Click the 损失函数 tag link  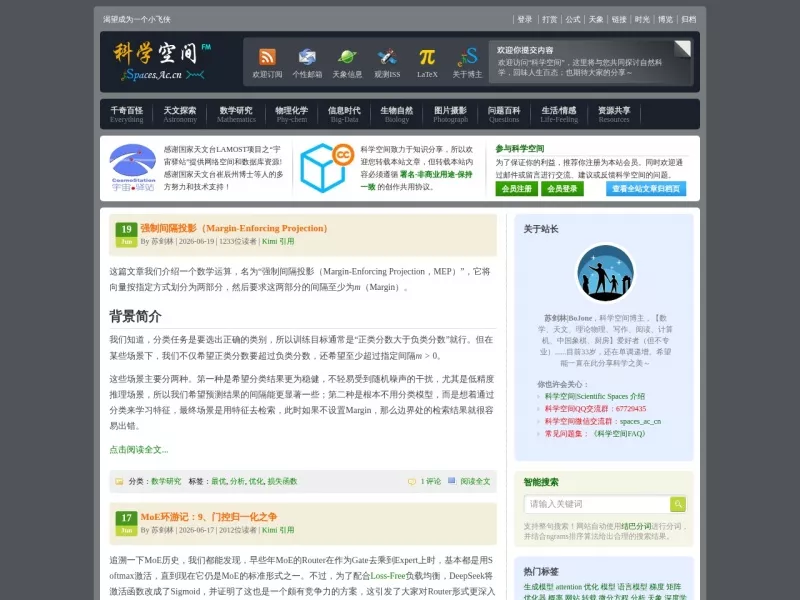pos(282,481)
